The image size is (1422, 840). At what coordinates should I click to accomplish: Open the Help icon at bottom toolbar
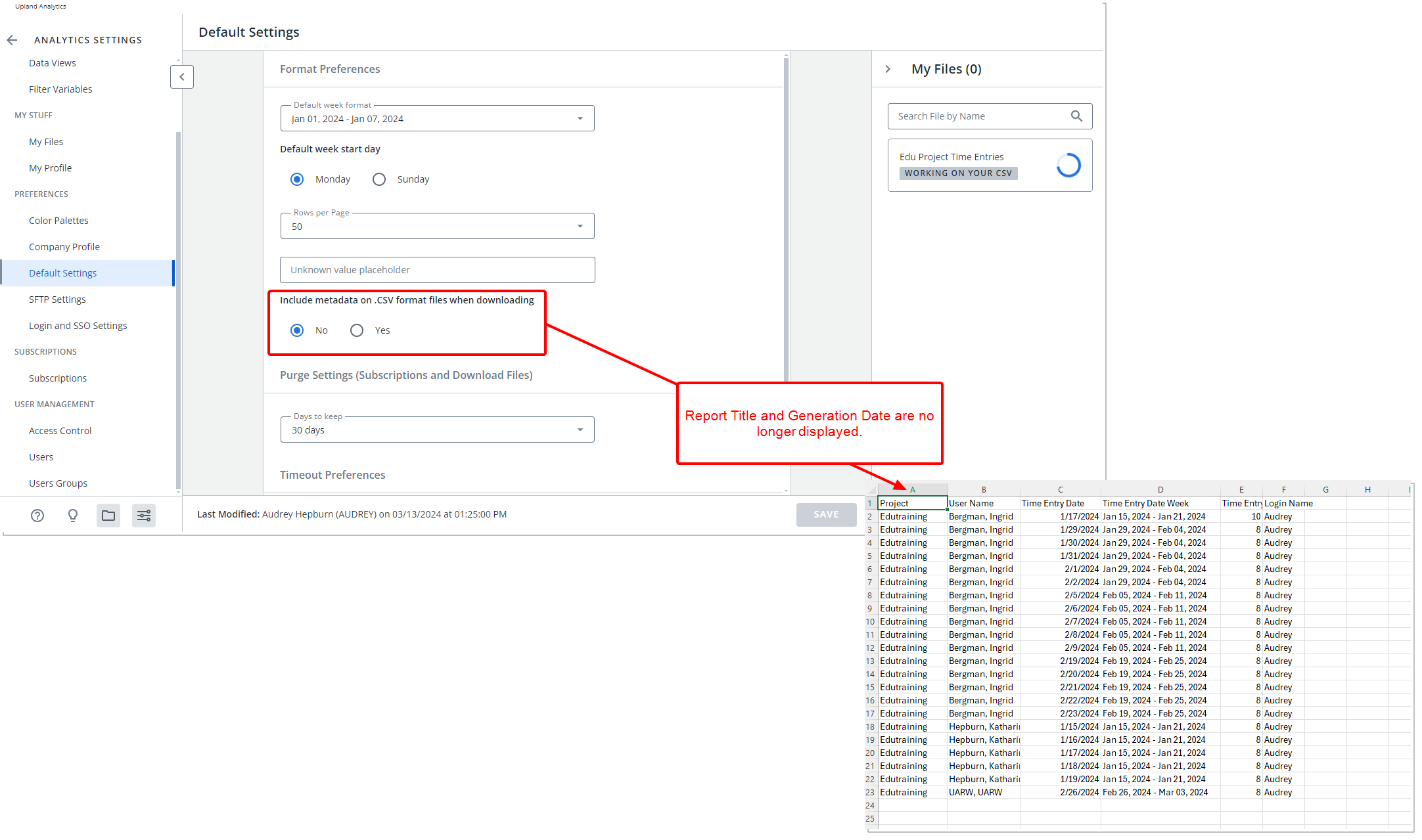coord(37,516)
